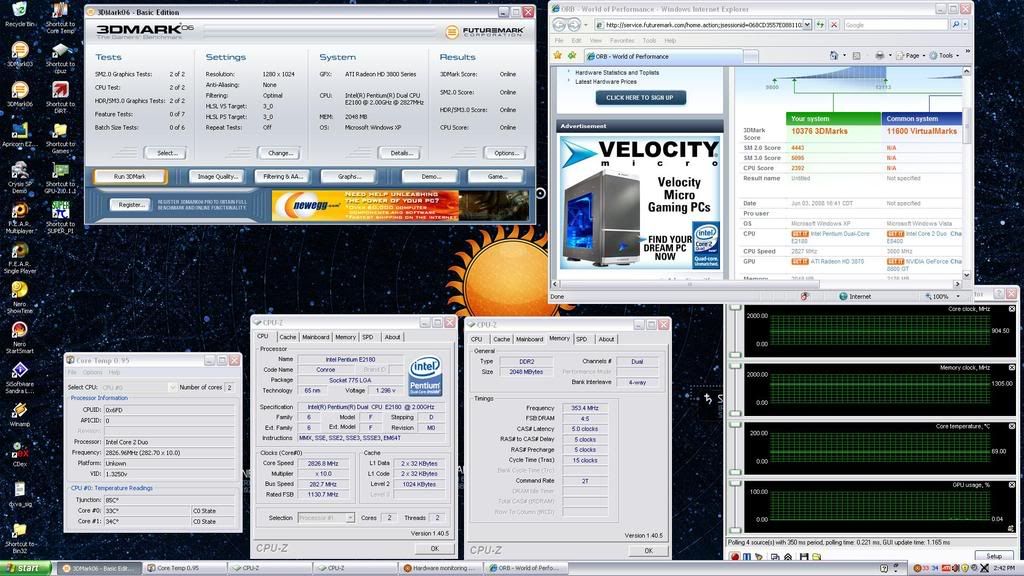Screen dimensions: 1024x576
Task: Open the IE search provider dropdown arrow
Action: (x=965, y=25)
